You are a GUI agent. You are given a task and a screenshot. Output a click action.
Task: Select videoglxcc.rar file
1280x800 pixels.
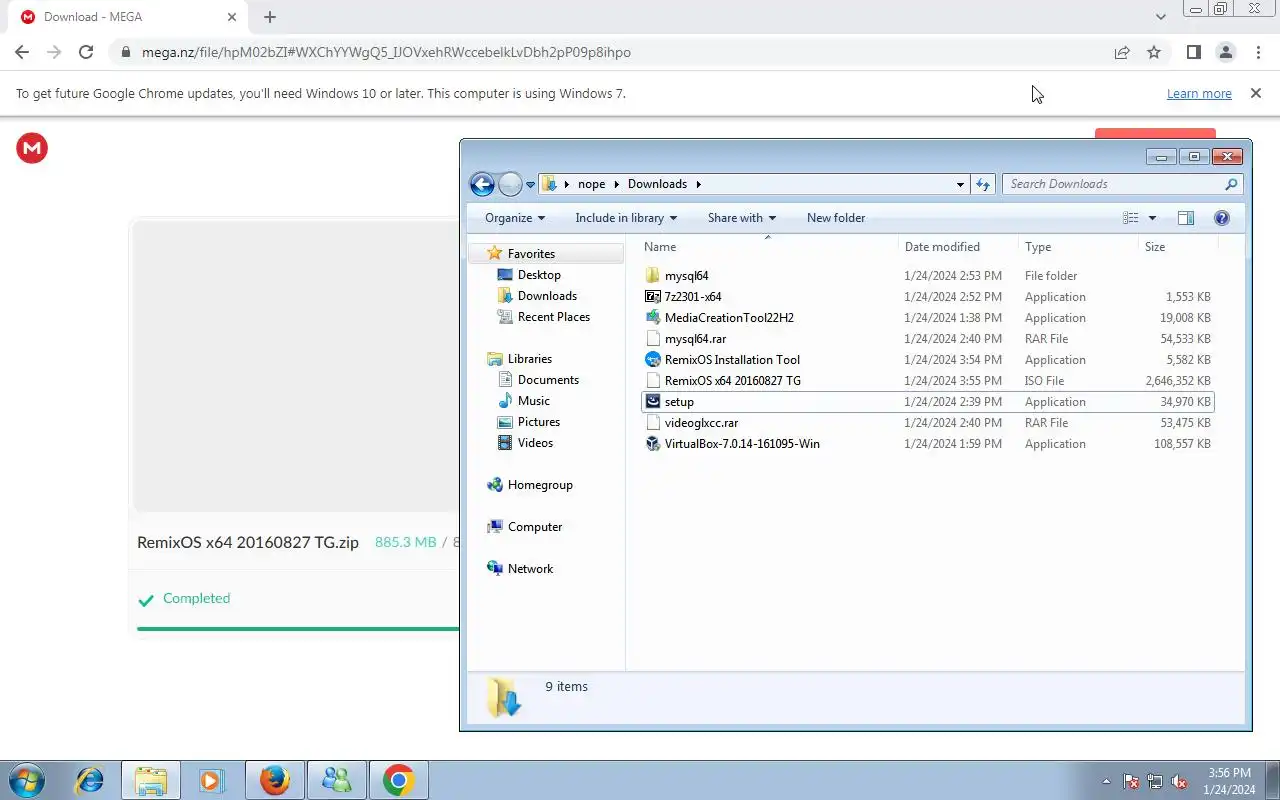[x=701, y=423]
